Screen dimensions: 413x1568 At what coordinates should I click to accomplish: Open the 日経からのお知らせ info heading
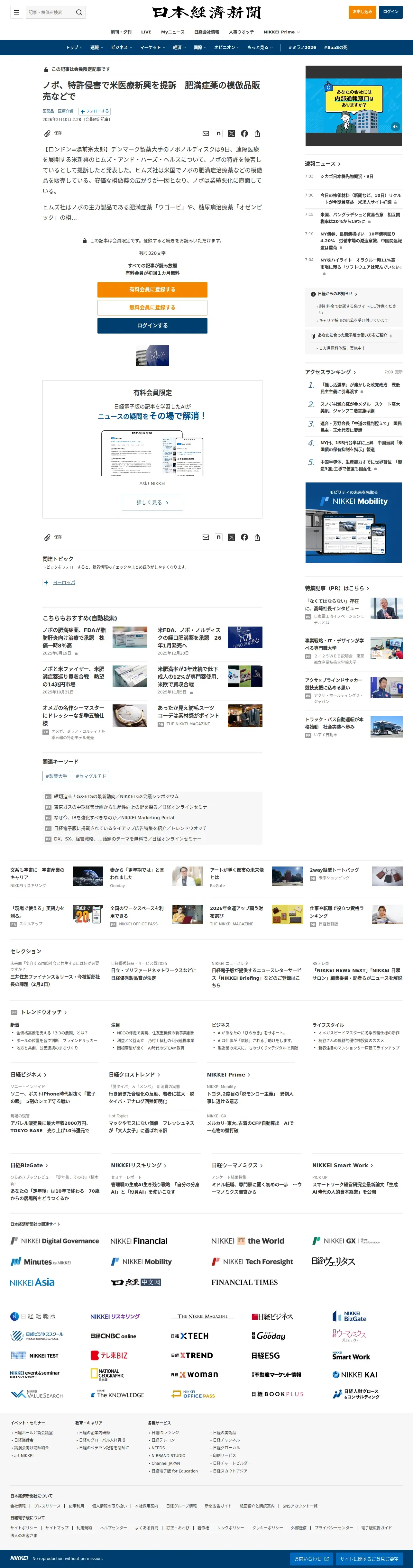coord(334,293)
